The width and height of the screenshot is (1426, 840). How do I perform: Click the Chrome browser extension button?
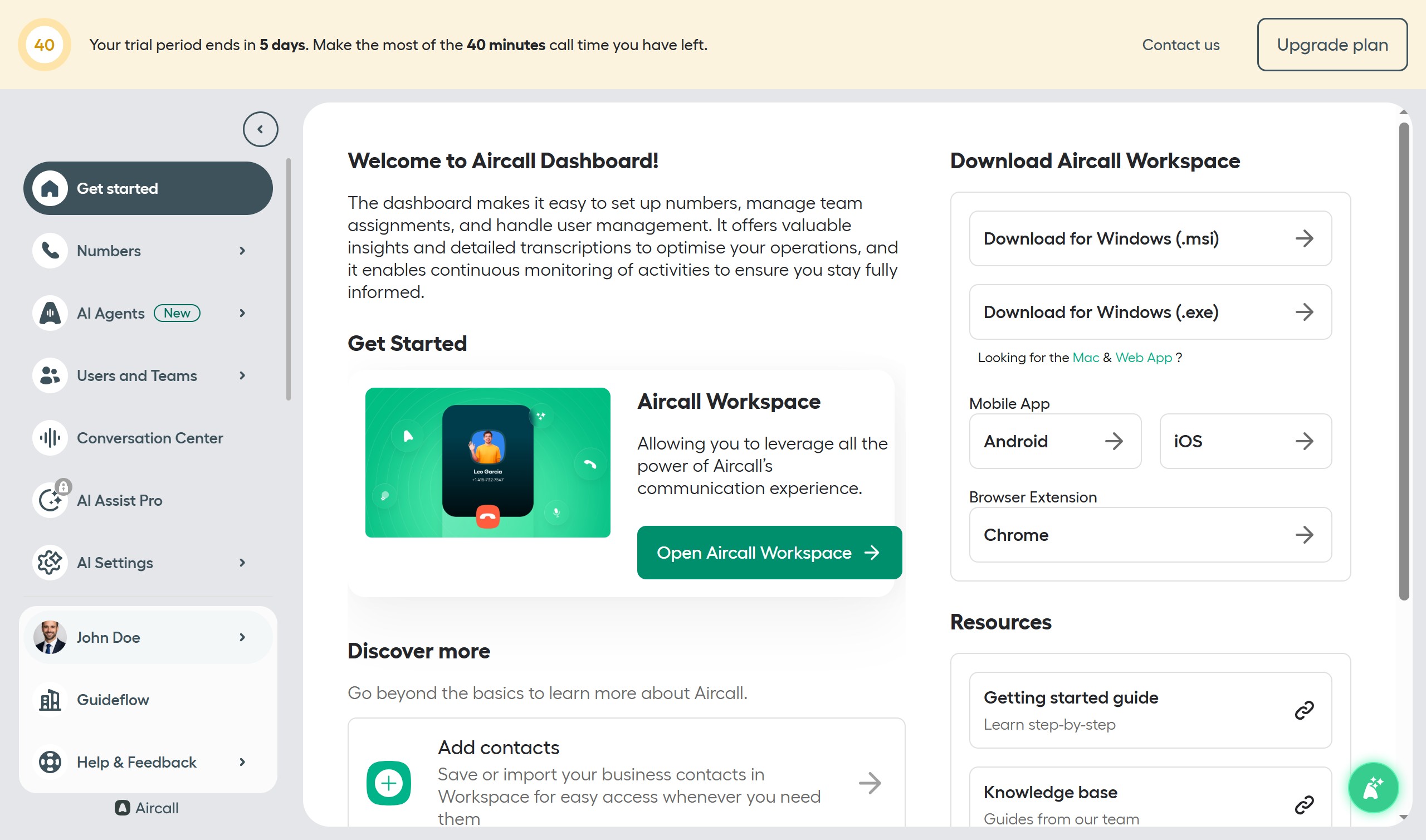coord(1150,535)
